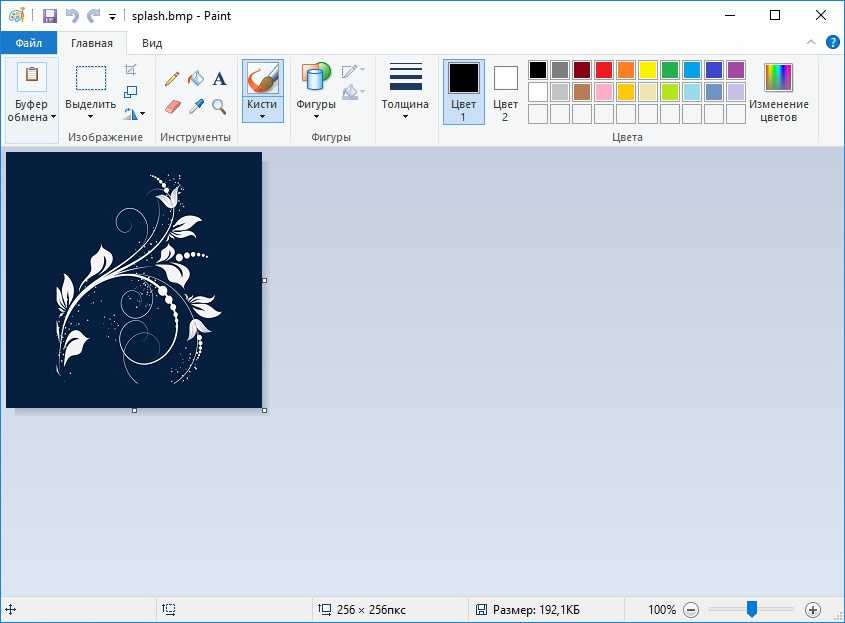Click Изменение цветов button

(778, 91)
